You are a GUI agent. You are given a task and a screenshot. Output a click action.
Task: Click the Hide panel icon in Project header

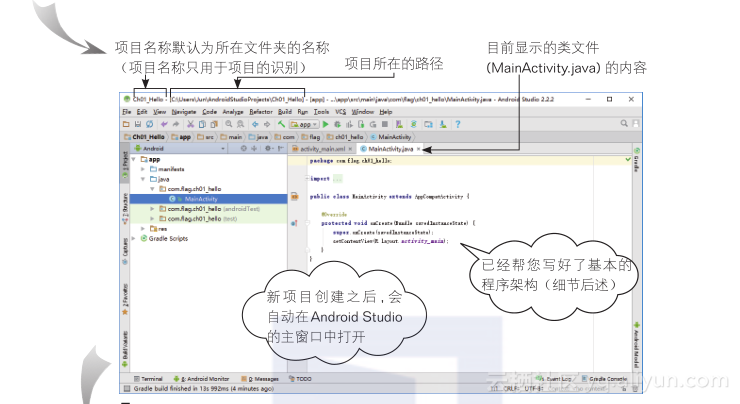[x=281, y=148]
